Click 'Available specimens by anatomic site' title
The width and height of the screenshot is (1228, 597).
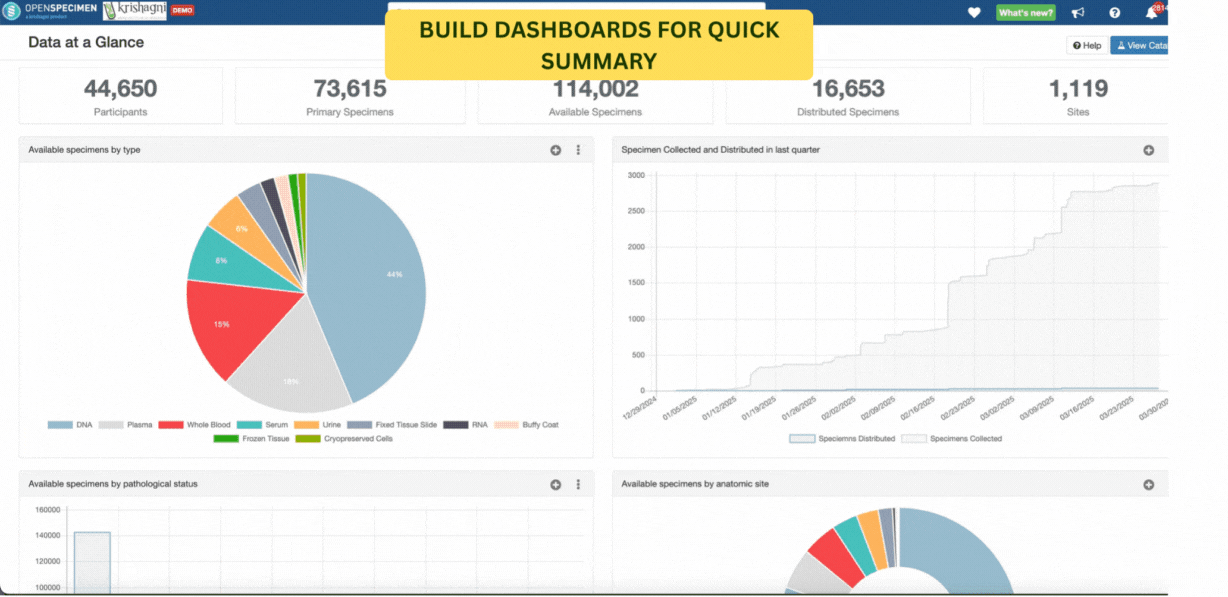(x=695, y=484)
